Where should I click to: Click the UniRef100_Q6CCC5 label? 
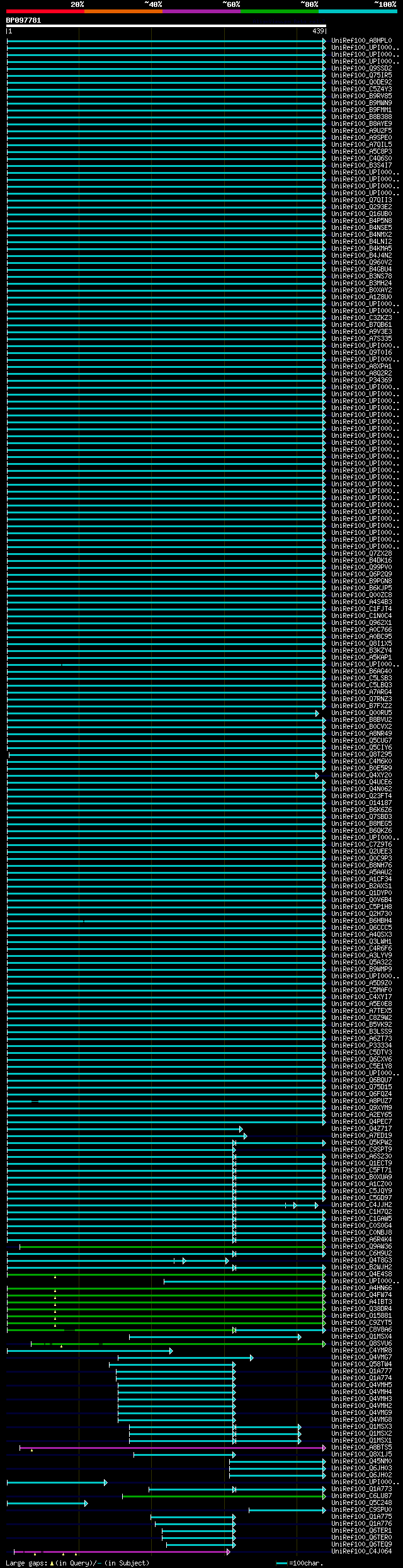pos(361,928)
